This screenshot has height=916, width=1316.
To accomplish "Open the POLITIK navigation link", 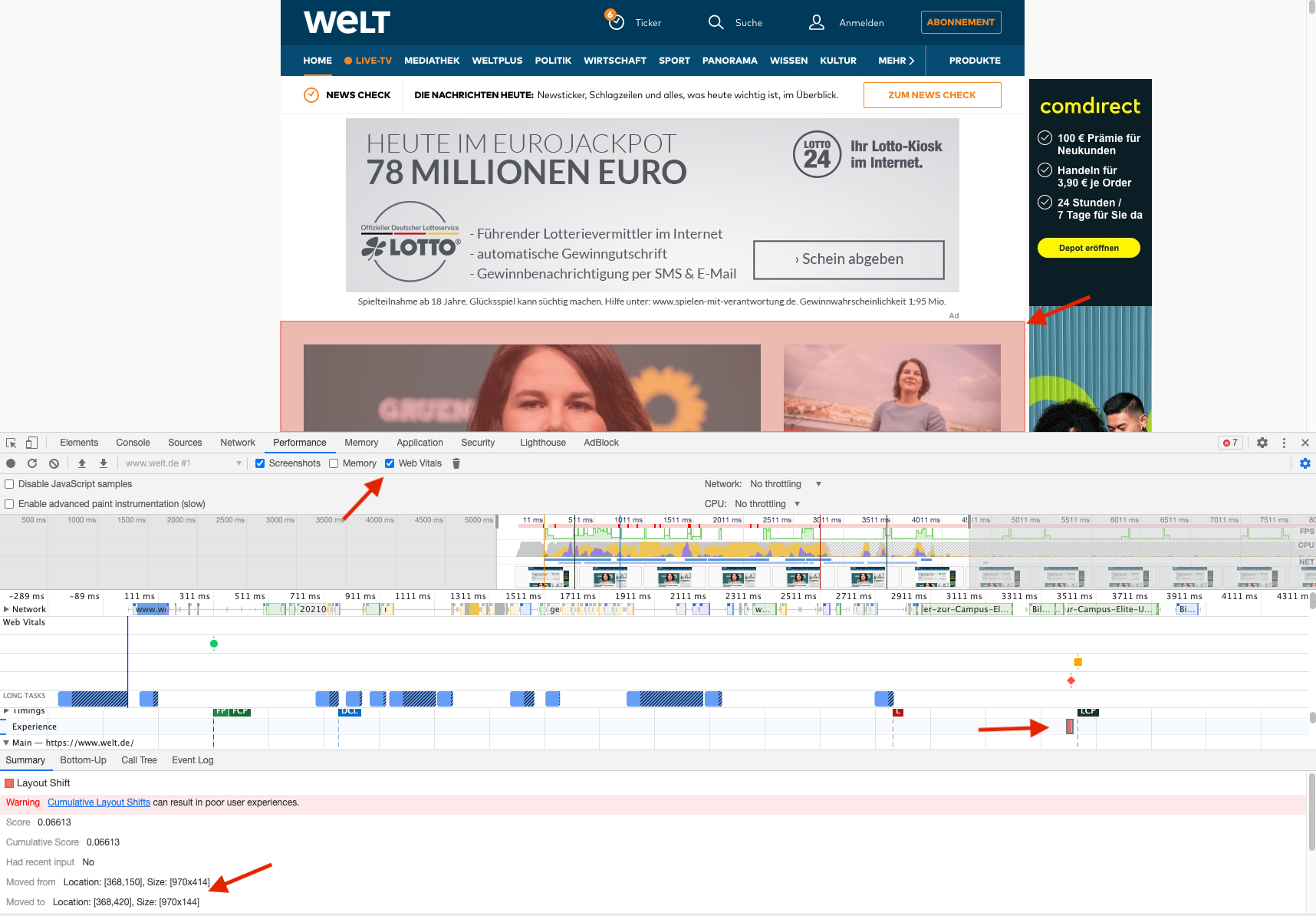I will tap(553, 61).
